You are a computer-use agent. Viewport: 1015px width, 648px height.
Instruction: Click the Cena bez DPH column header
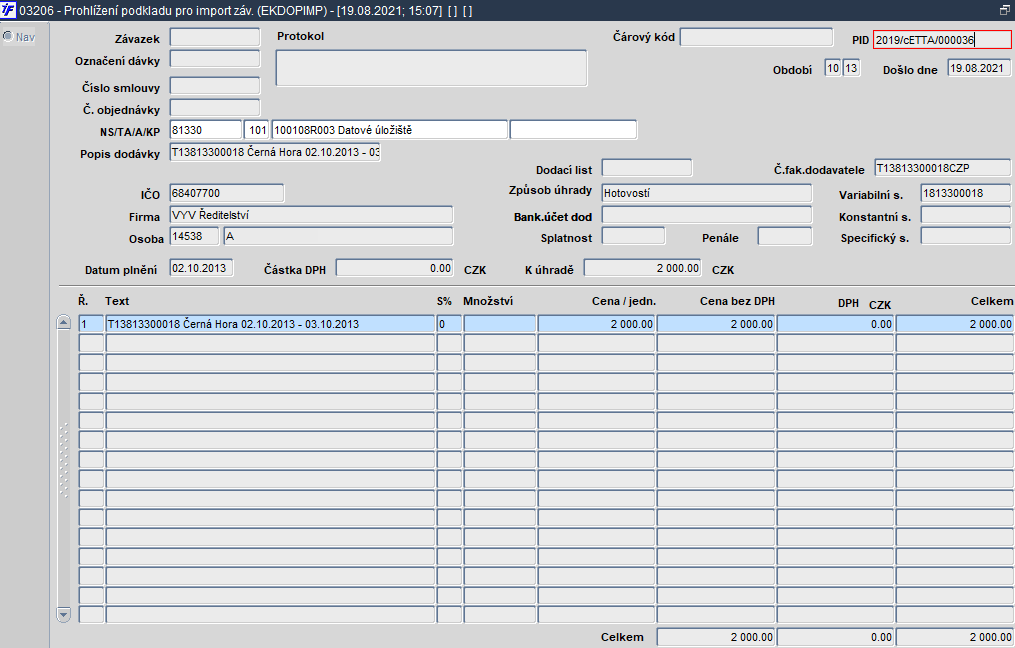[x=737, y=301]
